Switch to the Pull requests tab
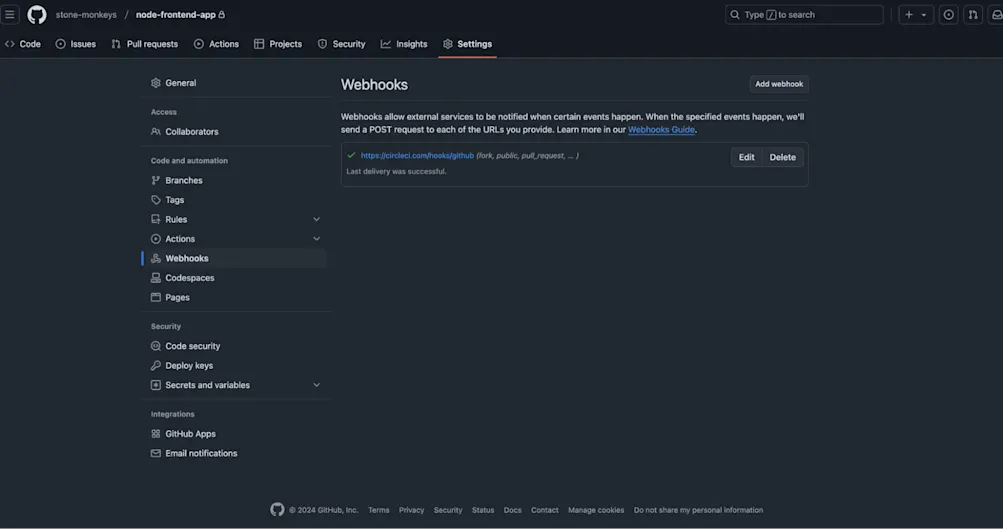The height and width of the screenshot is (529, 1003). pos(145,44)
